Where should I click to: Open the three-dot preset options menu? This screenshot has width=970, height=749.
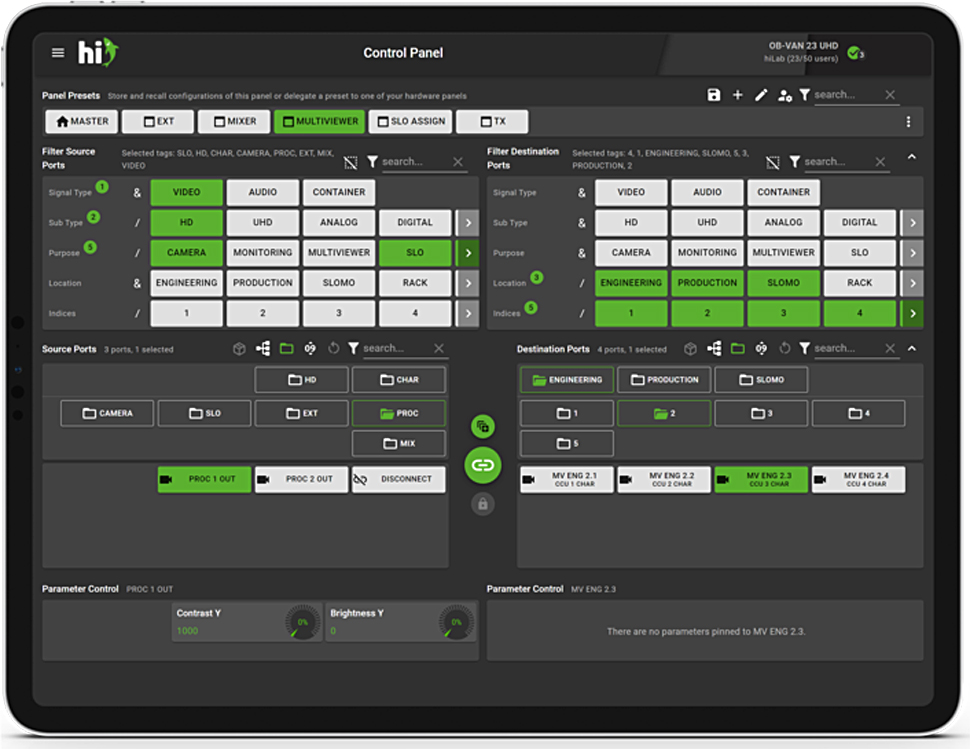(x=908, y=122)
